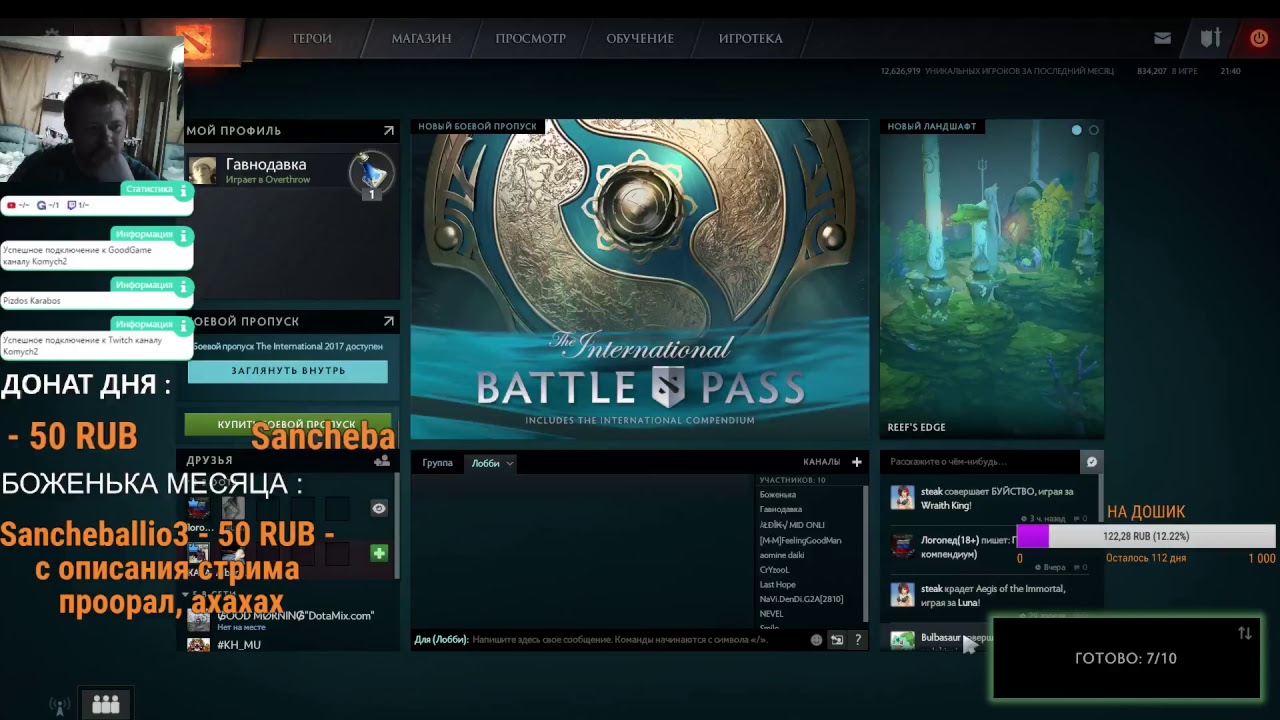The width and height of the screenshot is (1280, 720).
Task: Click the swap arrows in ready box
Action: pyautogui.click(x=1245, y=633)
